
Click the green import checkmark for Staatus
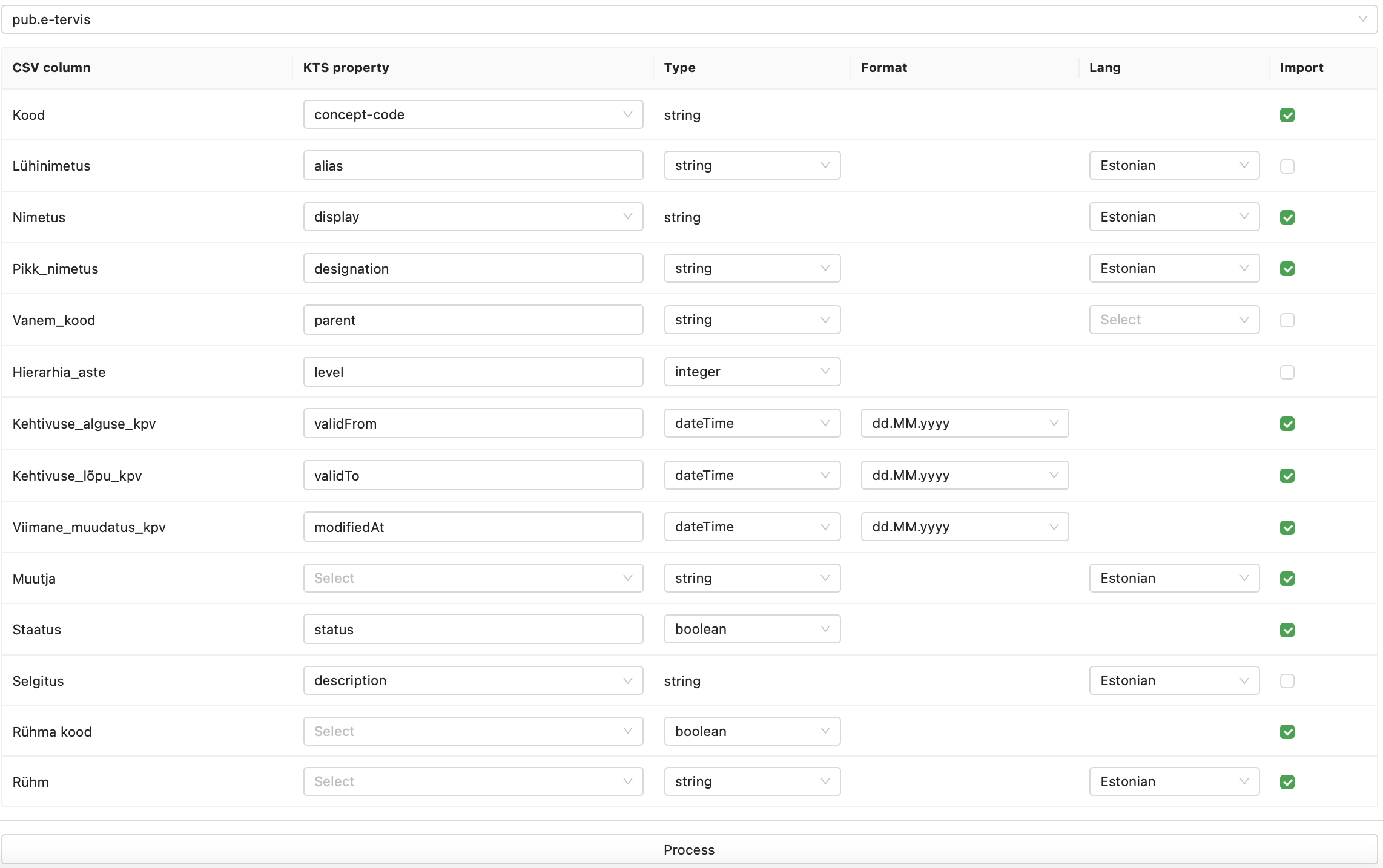(1288, 630)
